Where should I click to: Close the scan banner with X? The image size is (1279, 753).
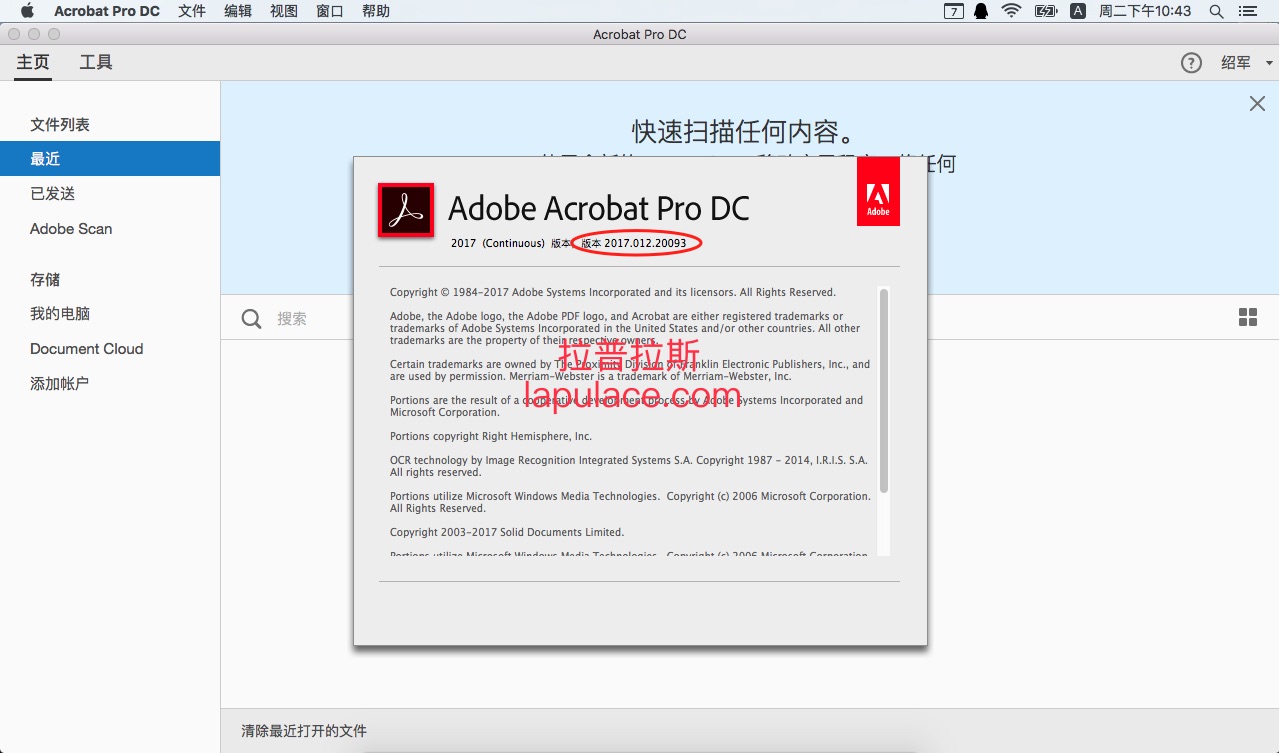(1258, 104)
